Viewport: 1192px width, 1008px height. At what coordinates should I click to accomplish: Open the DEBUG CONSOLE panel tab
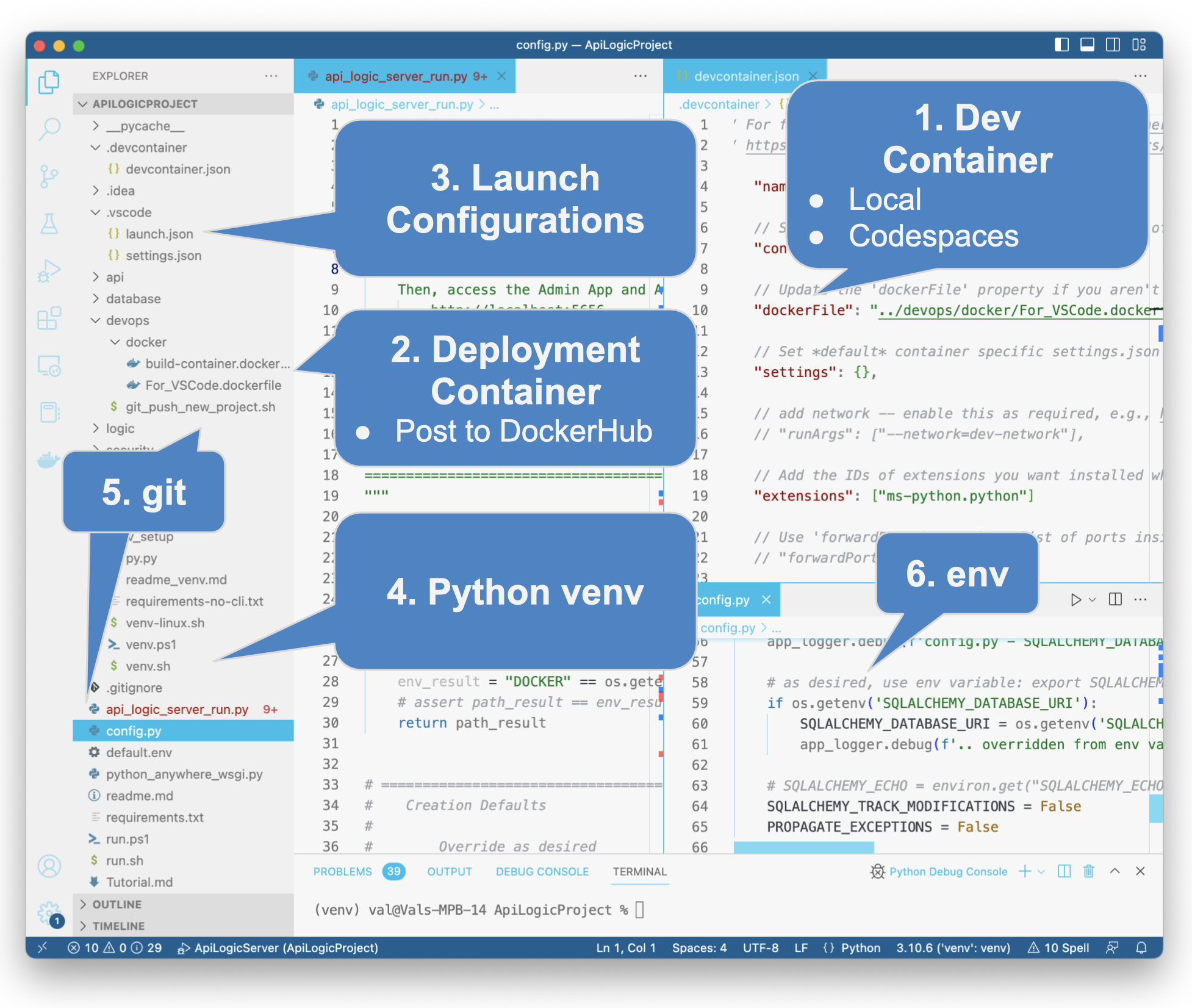(x=542, y=871)
